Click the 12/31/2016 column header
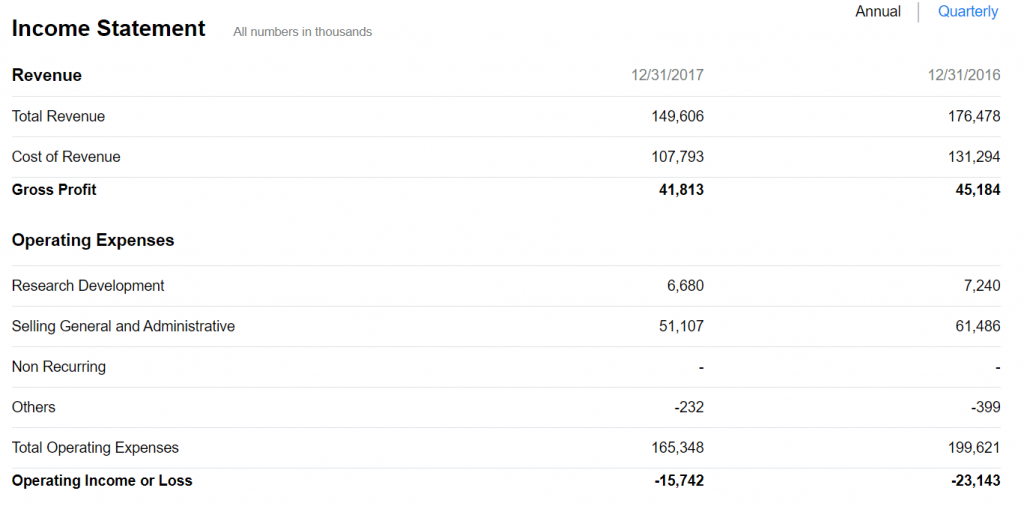1024x506 pixels. (x=963, y=75)
